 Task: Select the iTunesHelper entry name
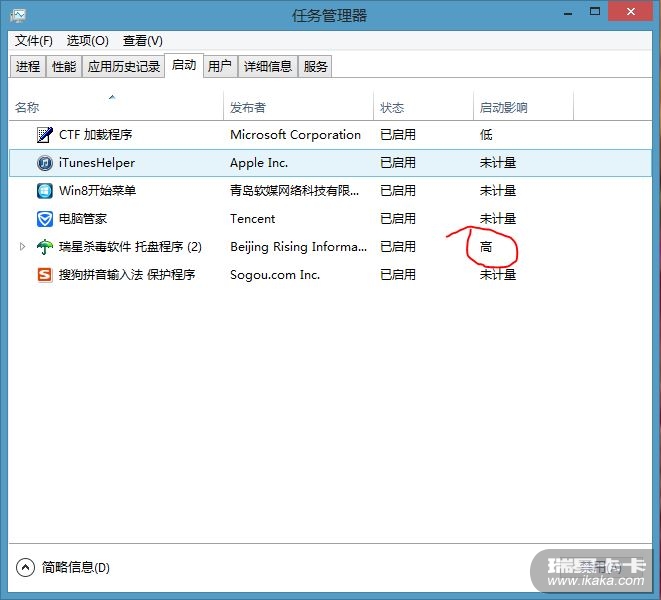[97, 163]
